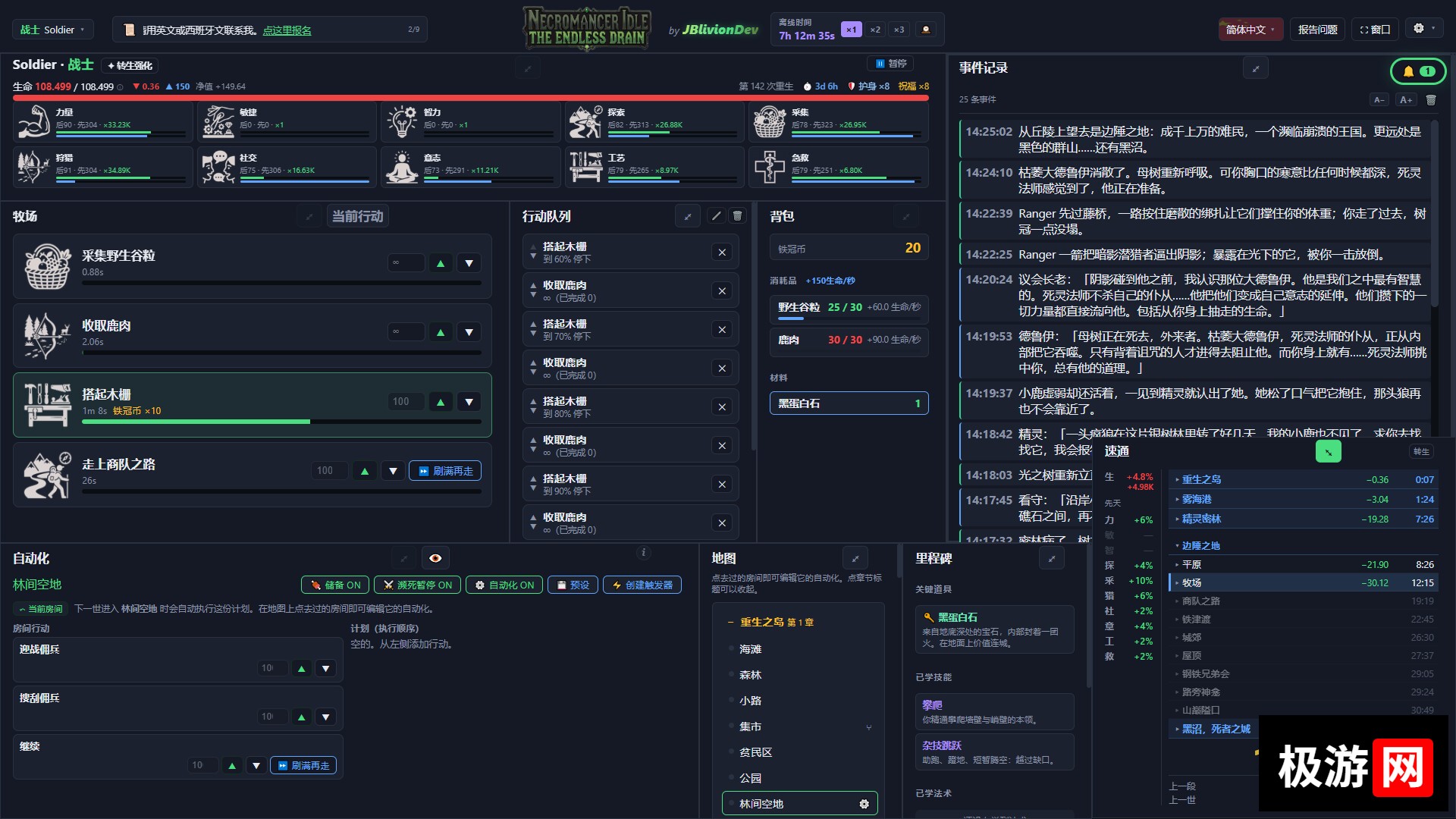Image resolution: width=1456 pixels, height=819 pixels.
Task: Open 转生 tab in 速通 panel
Action: 1421,452
